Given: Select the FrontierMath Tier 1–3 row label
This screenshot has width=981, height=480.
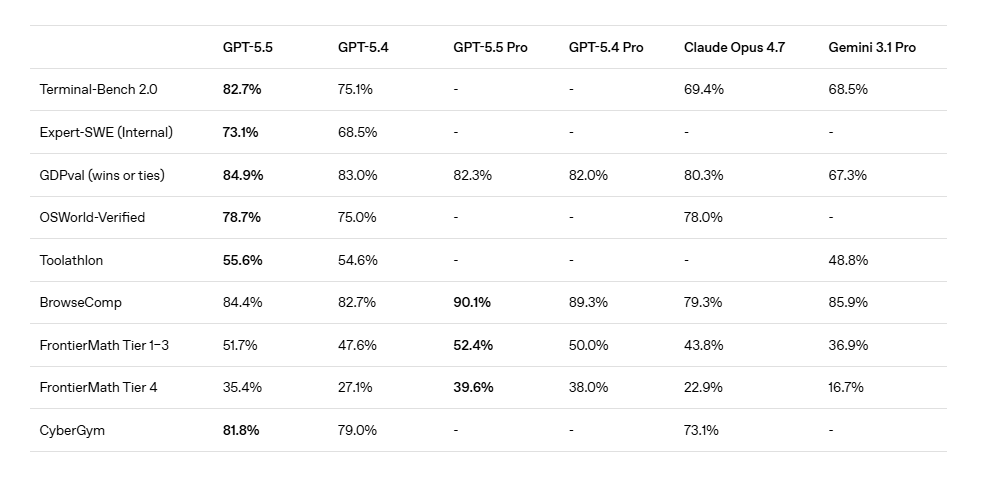Looking at the screenshot, I should [104, 345].
